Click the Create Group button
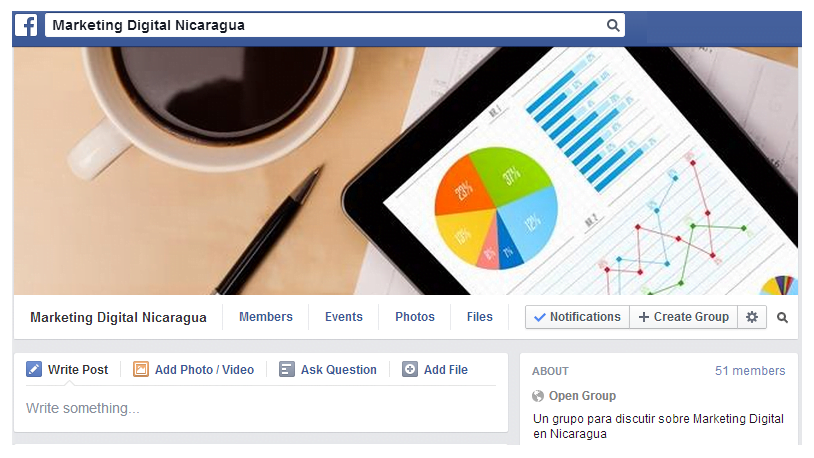Image resolution: width=814 pixels, height=458 pixels. pyautogui.click(x=684, y=317)
